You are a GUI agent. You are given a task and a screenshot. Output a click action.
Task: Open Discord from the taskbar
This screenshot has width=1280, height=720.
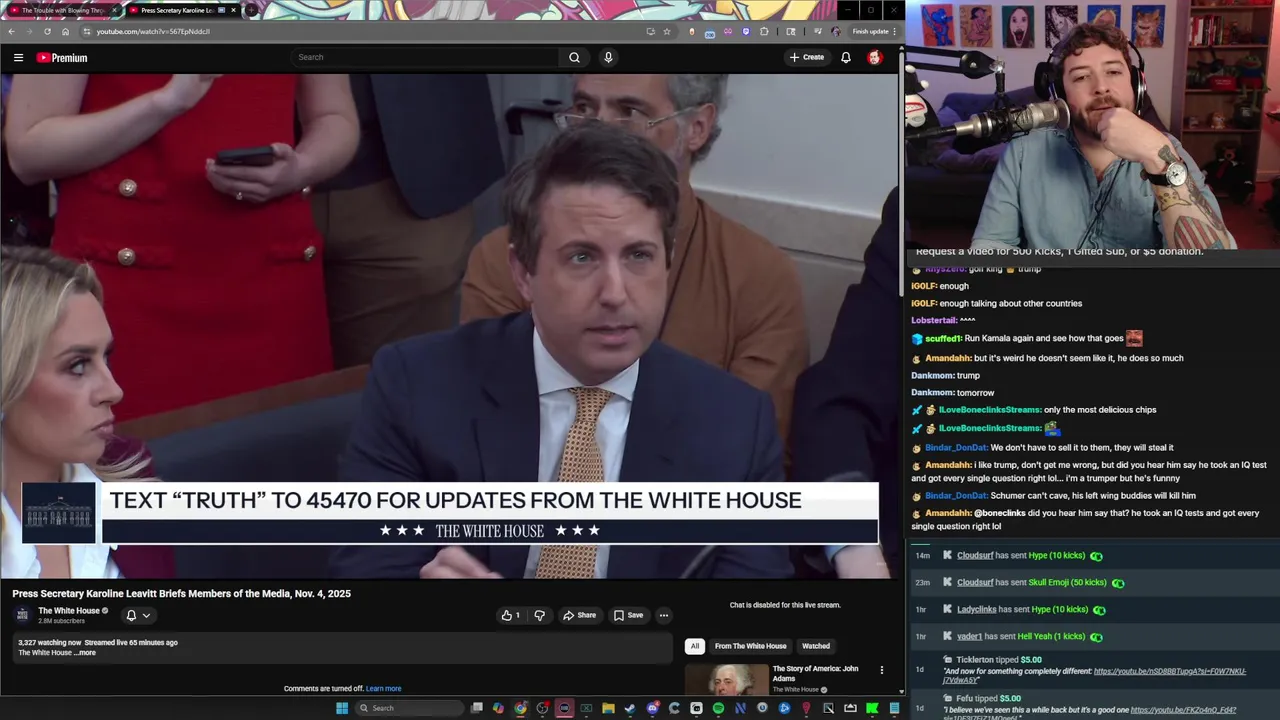click(x=652, y=708)
